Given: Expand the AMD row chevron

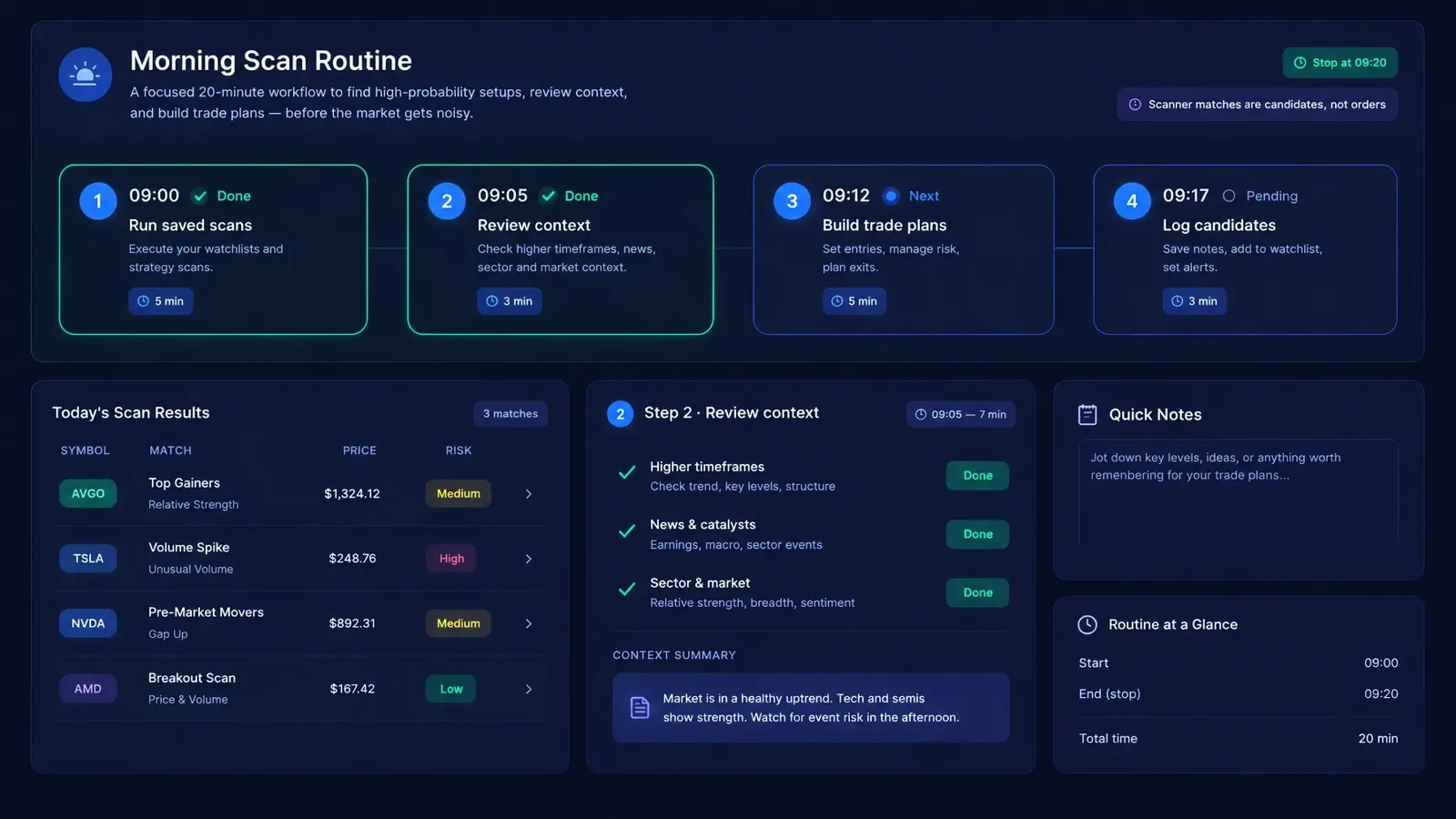Looking at the screenshot, I should pyautogui.click(x=529, y=689).
